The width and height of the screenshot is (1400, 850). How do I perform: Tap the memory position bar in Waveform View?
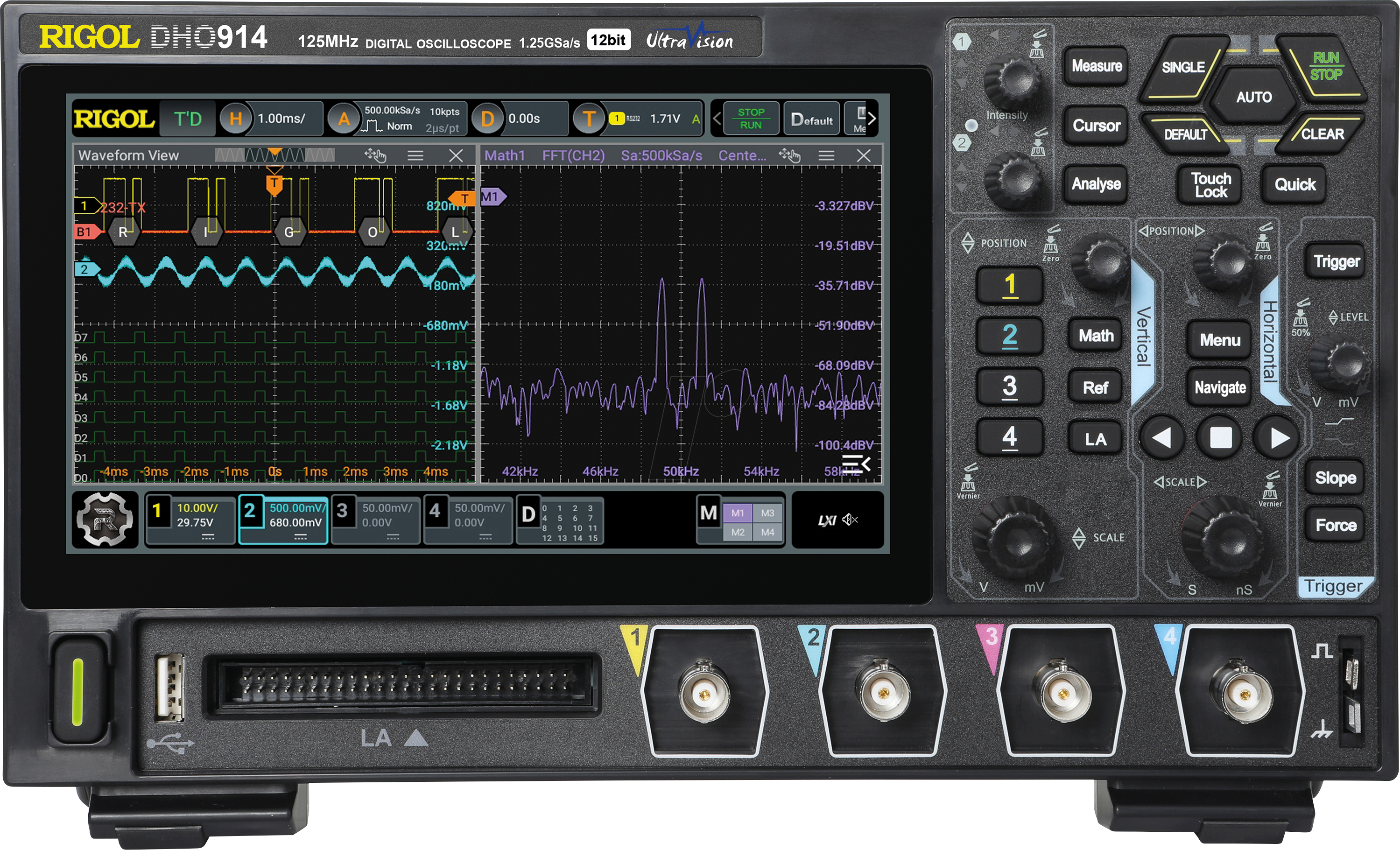(x=274, y=155)
